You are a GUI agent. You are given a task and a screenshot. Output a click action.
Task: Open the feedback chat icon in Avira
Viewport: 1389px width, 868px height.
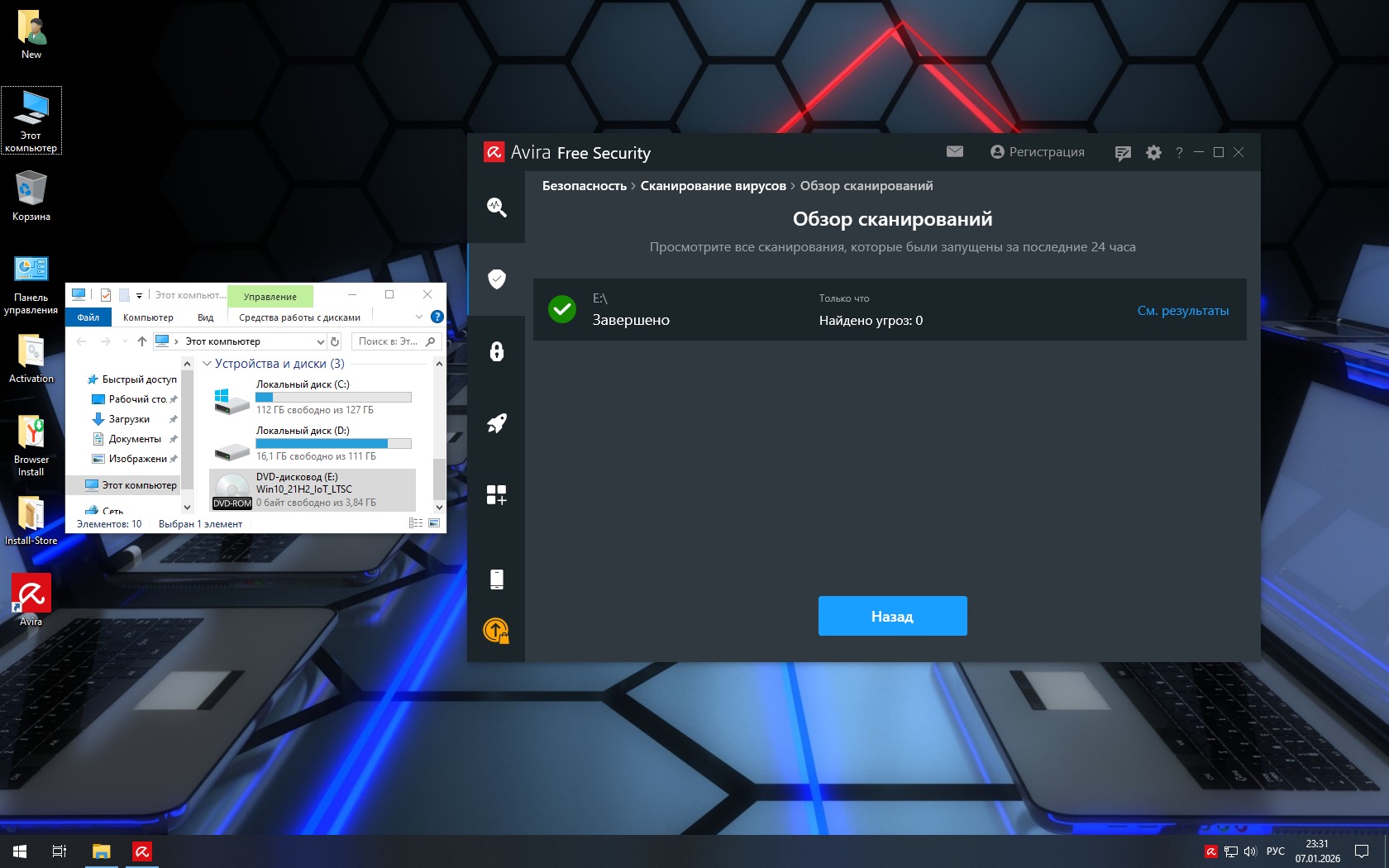pyautogui.click(x=1122, y=153)
